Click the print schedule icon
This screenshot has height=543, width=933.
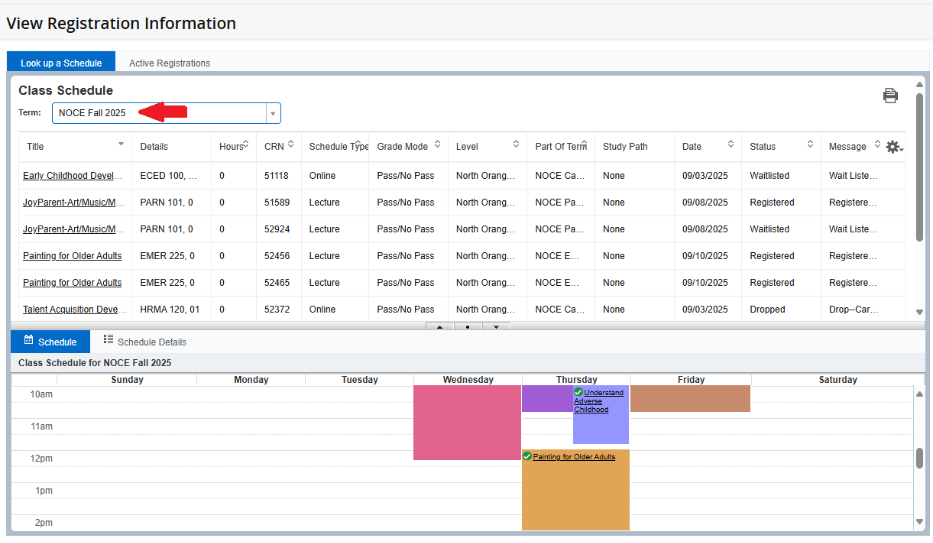(890, 96)
